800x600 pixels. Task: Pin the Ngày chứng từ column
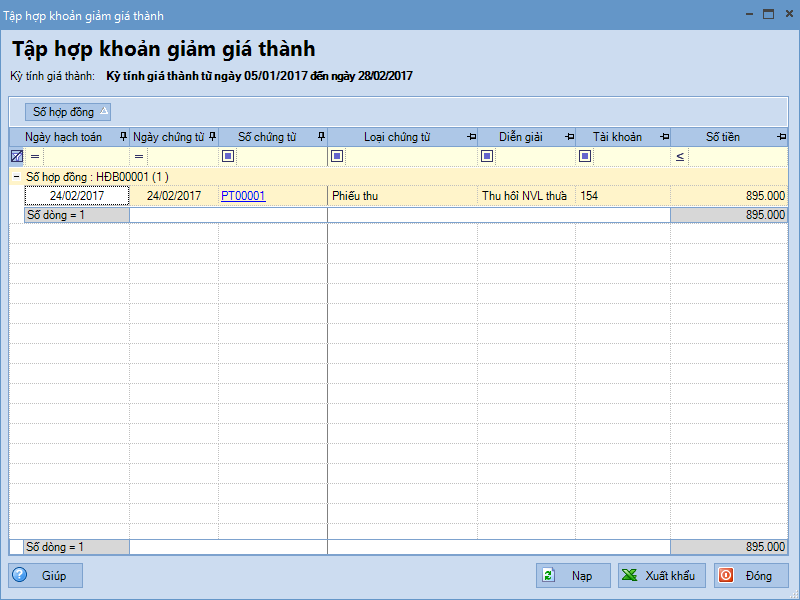pyautogui.click(x=212, y=137)
